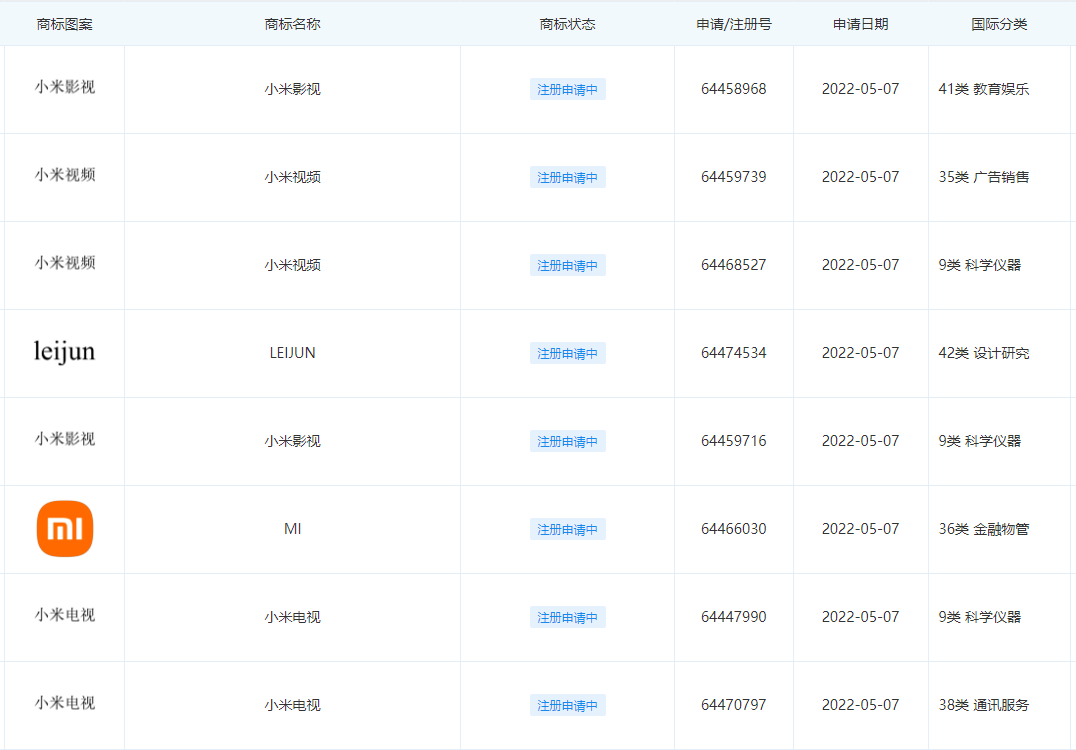Click registration number 64466030

(734, 528)
